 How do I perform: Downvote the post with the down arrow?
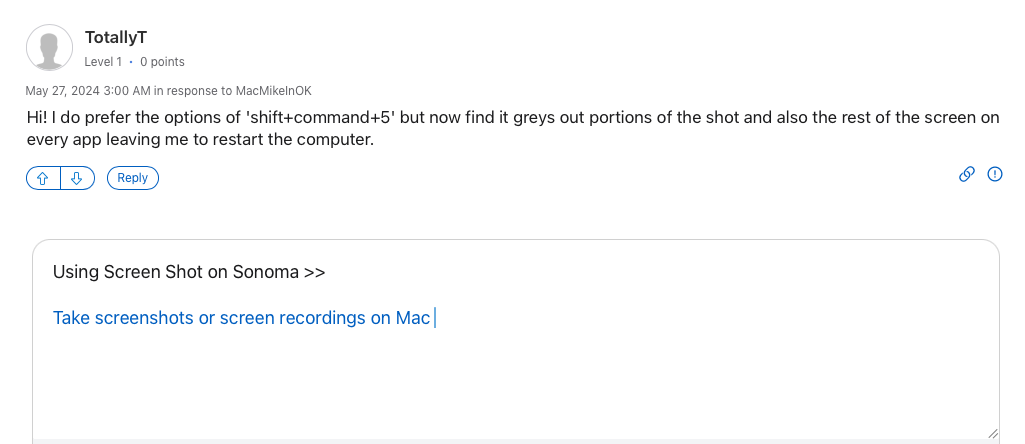point(77,178)
